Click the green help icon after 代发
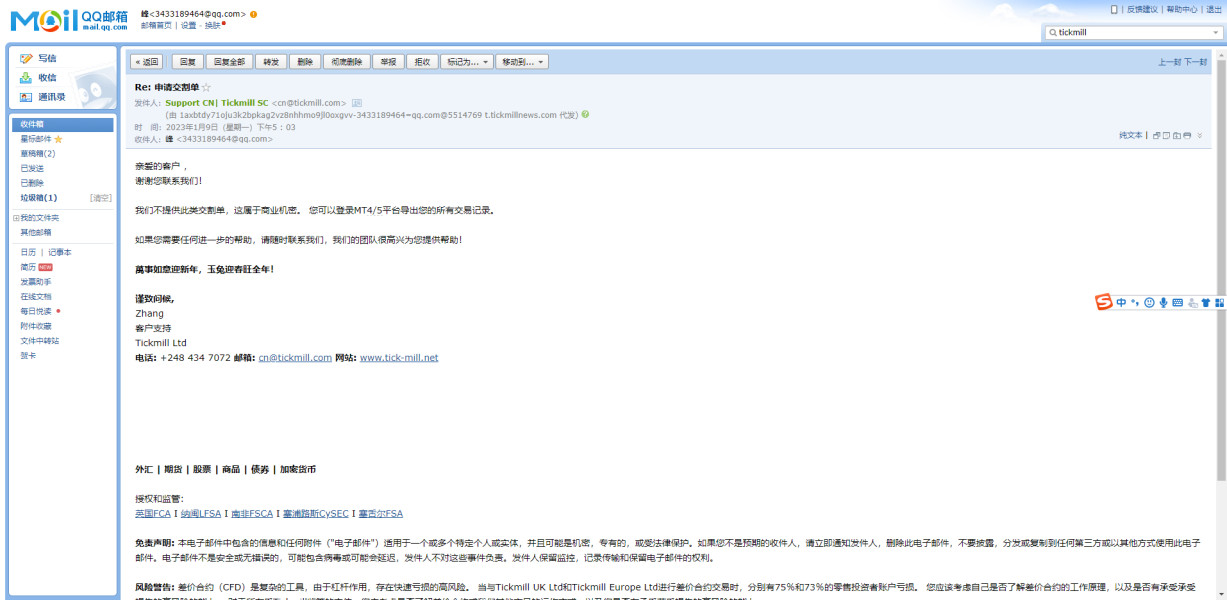This screenshot has width=1227, height=600. click(585, 114)
